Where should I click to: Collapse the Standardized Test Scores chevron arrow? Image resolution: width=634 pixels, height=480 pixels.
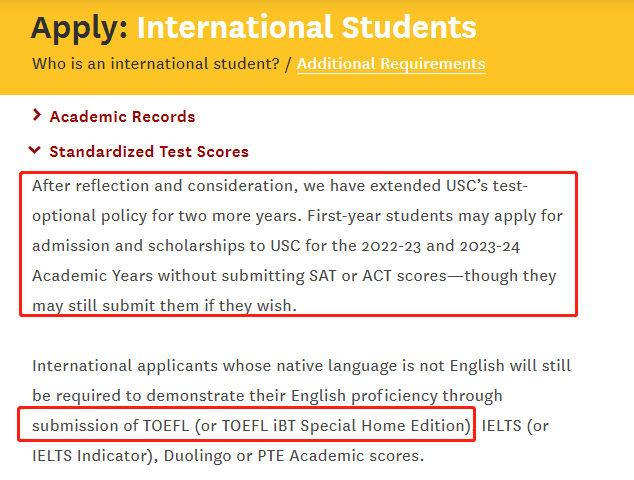[35, 150]
